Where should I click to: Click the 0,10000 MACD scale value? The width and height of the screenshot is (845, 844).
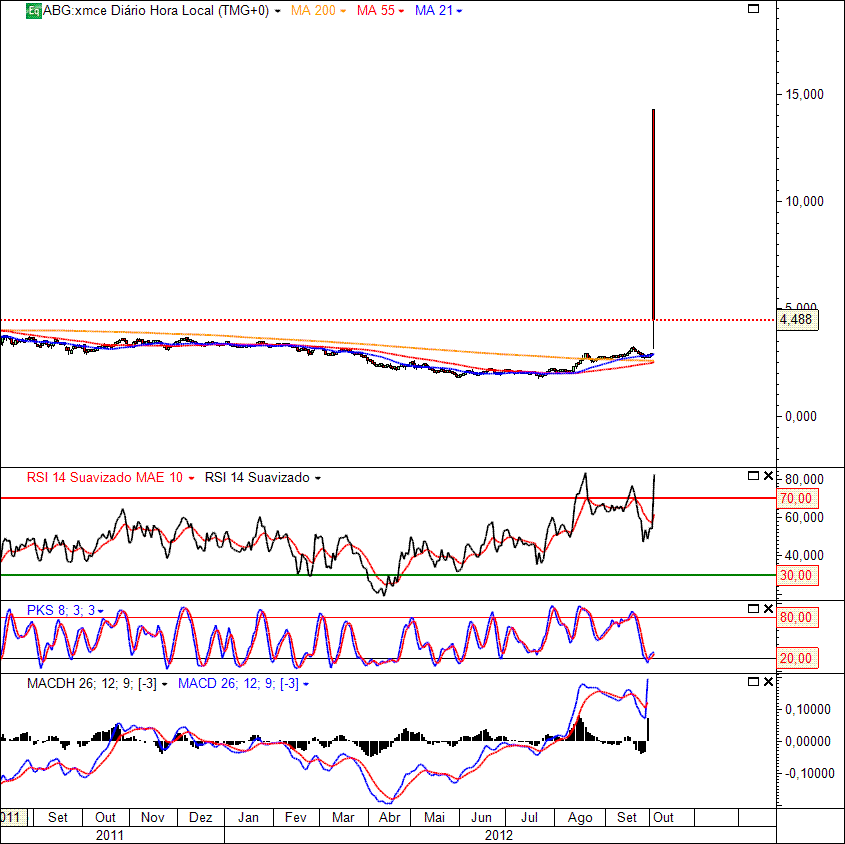(x=807, y=709)
